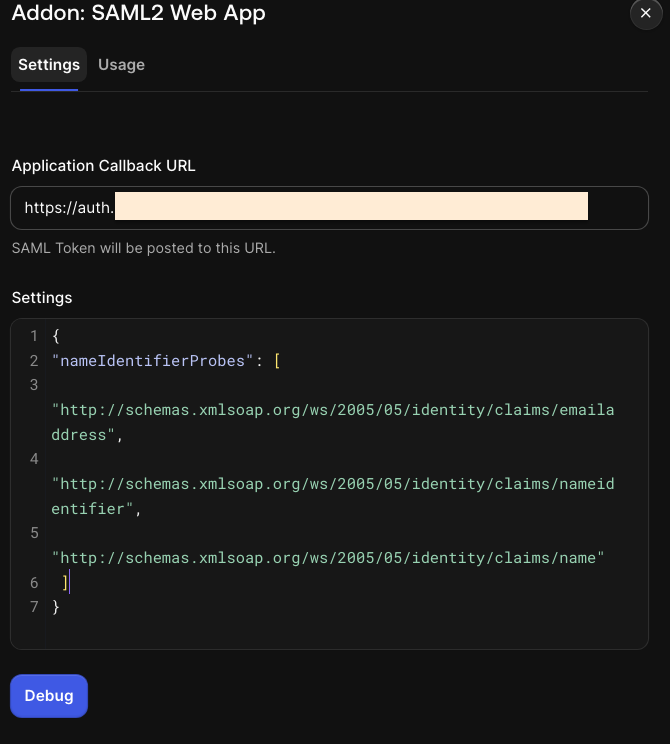Viewport: 670px width, 744px height.
Task: Click the "SAML Token will be posted" hint
Action: 144,248
